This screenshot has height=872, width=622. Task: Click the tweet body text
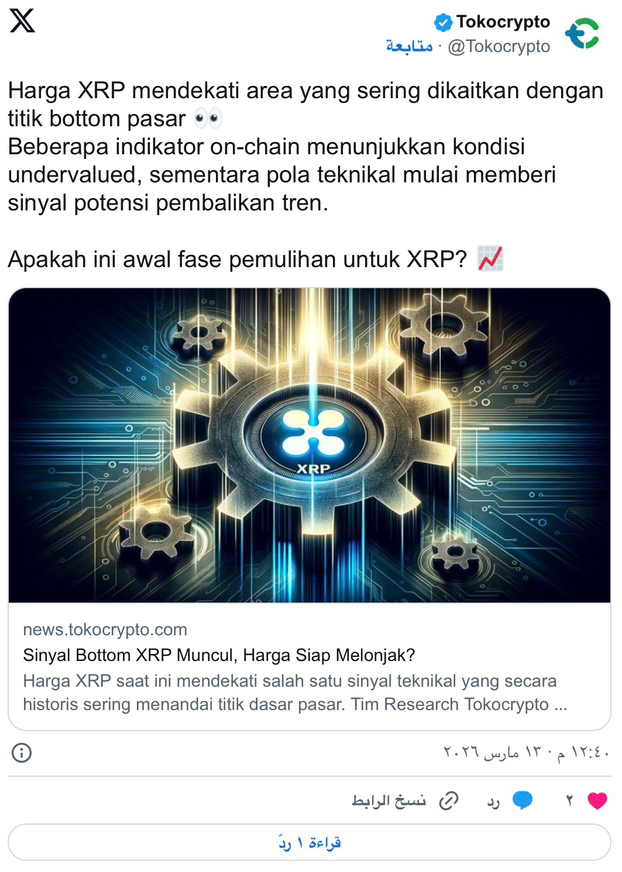306,175
